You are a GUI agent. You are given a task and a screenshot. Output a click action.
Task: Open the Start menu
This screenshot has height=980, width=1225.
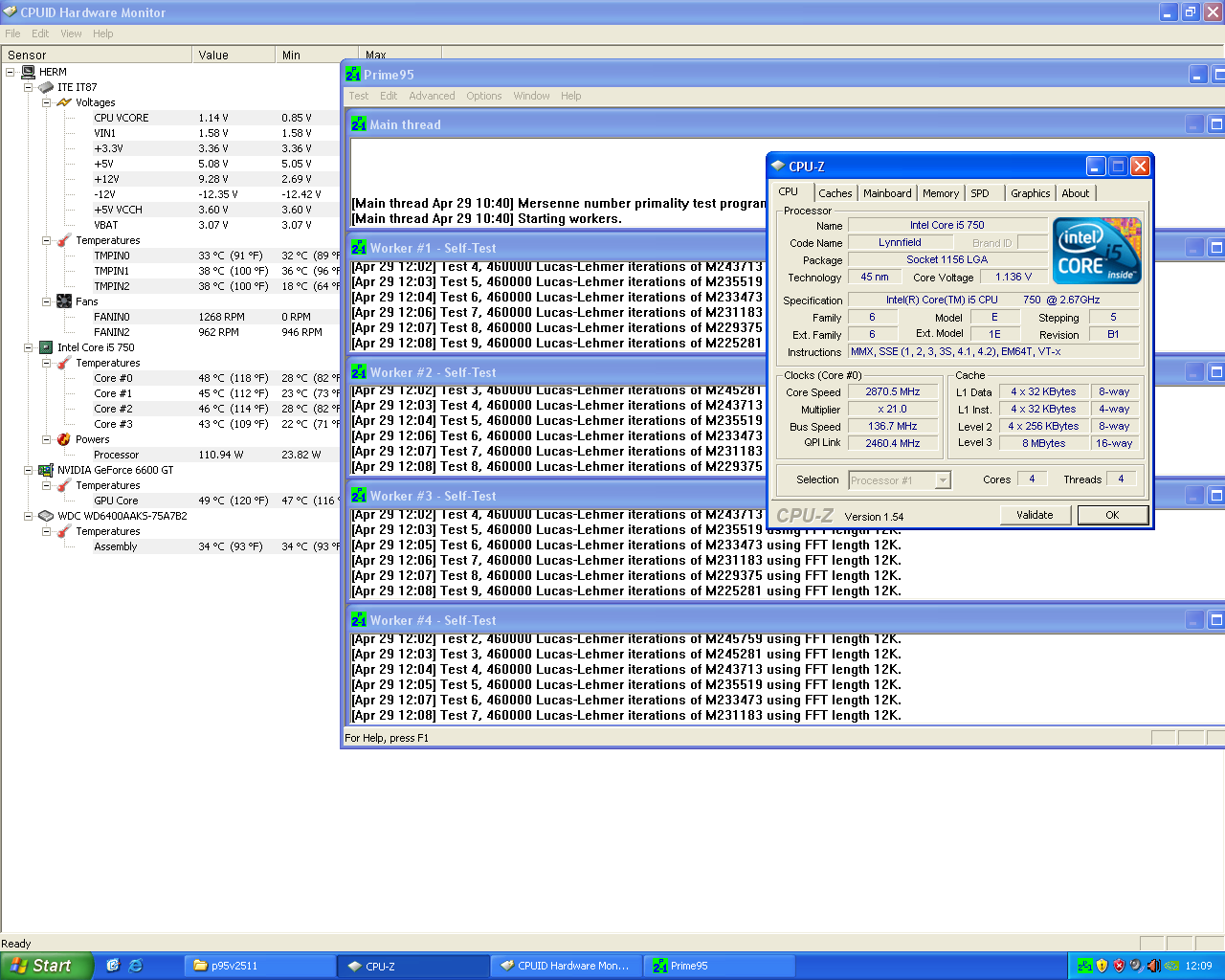click(x=47, y=966)
